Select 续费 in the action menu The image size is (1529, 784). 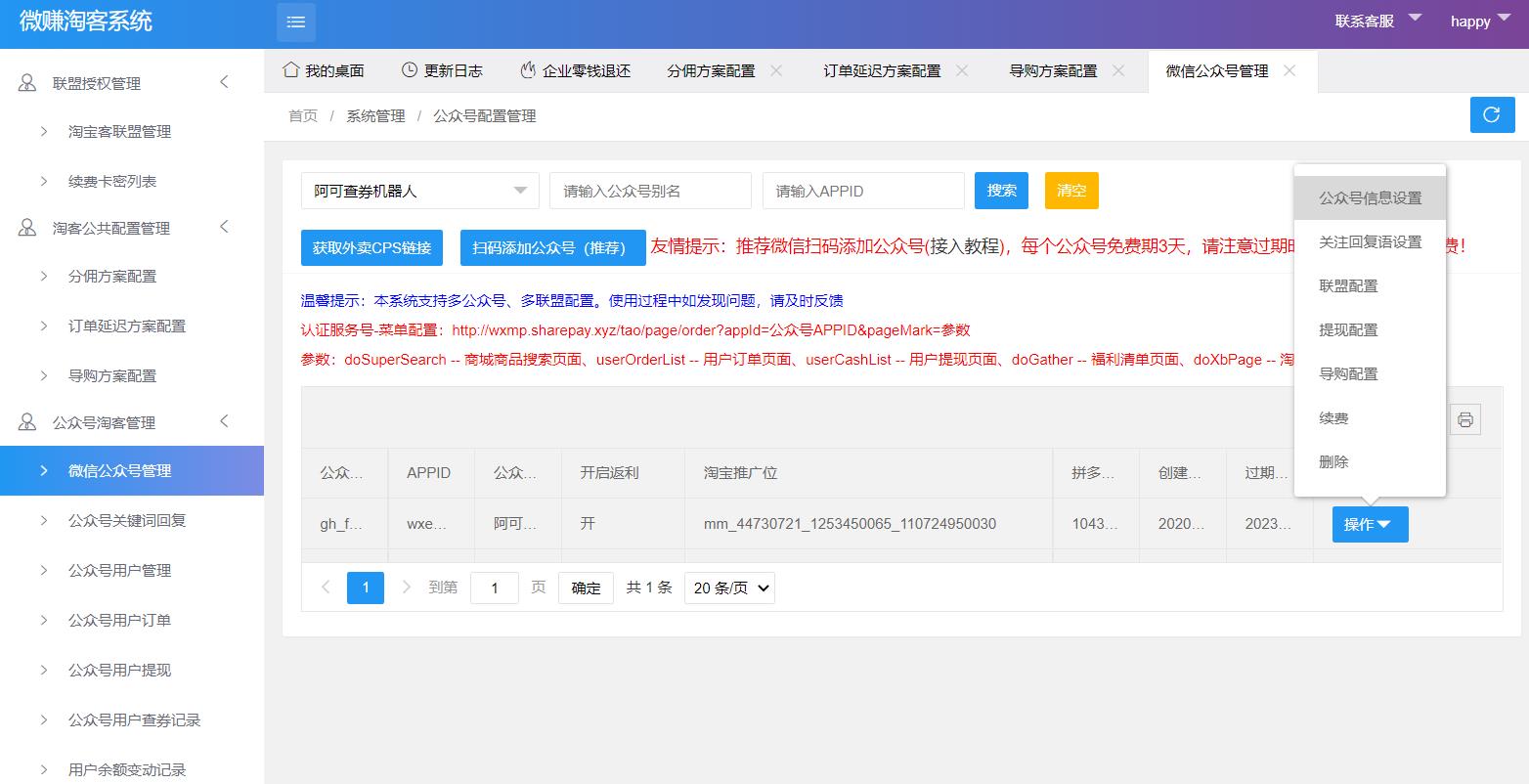click(1370, 417)
